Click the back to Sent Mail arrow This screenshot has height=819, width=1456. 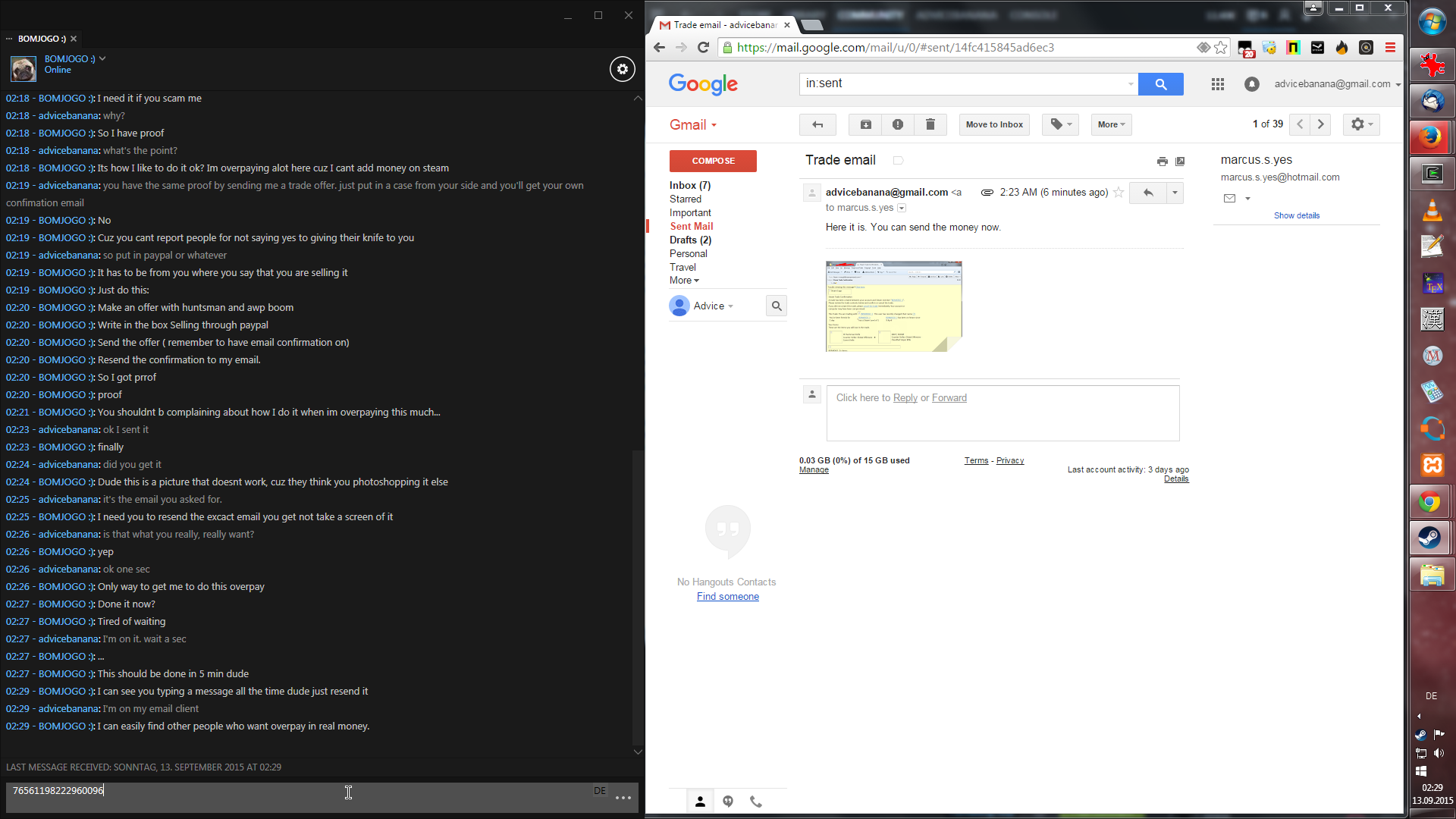click(817, 124)
